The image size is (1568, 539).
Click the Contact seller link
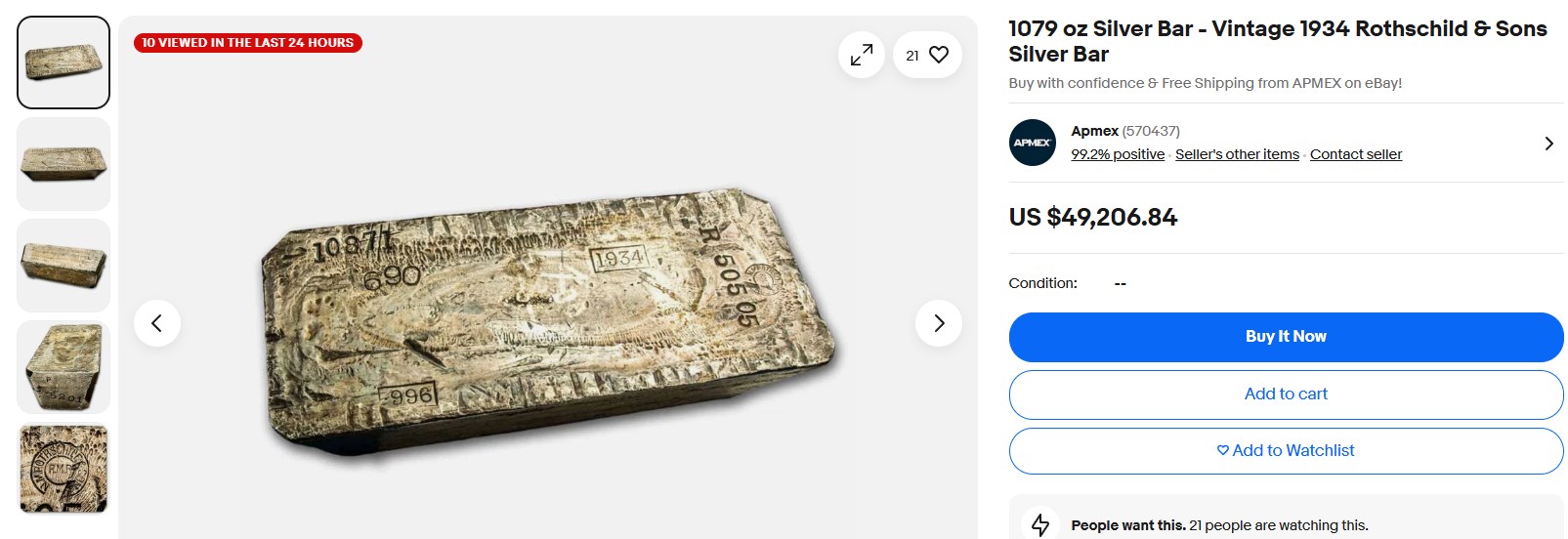[1356, 154]
